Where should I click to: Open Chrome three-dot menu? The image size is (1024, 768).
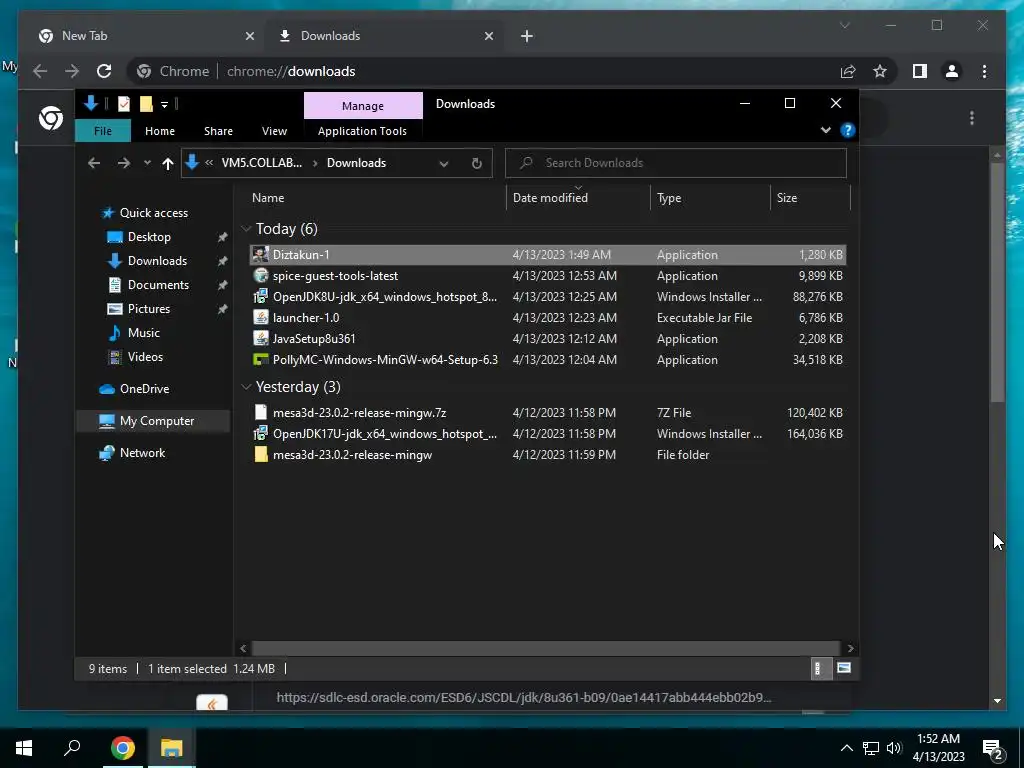coord(984,71)
